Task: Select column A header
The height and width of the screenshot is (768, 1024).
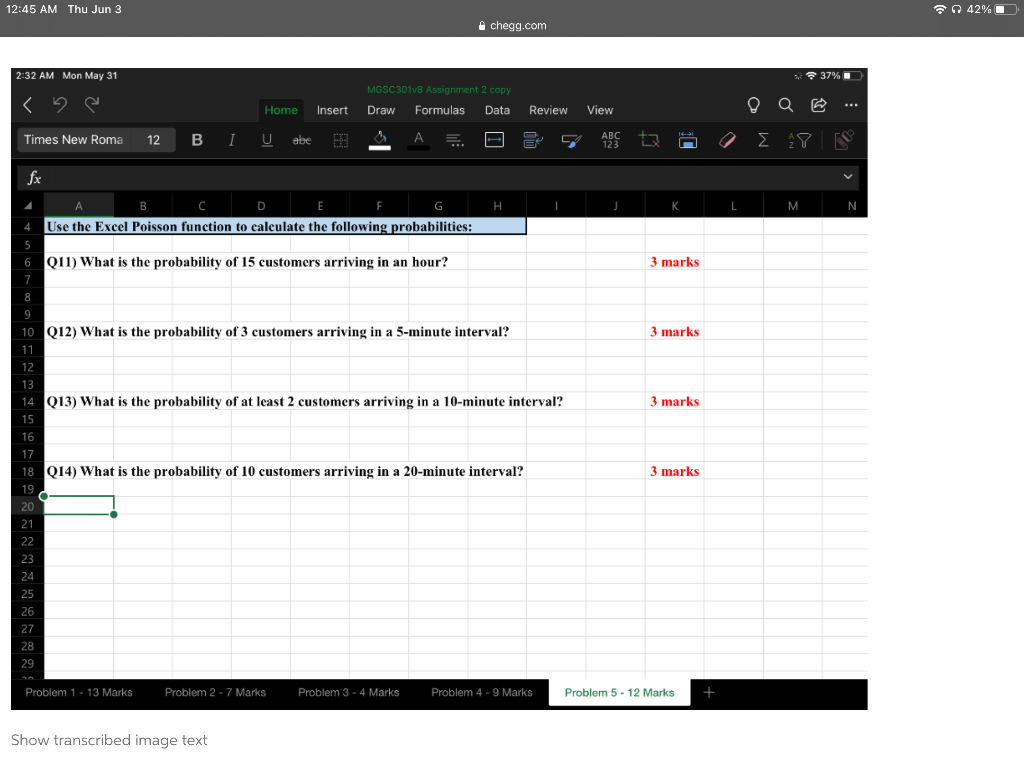Action: (78, 206)
